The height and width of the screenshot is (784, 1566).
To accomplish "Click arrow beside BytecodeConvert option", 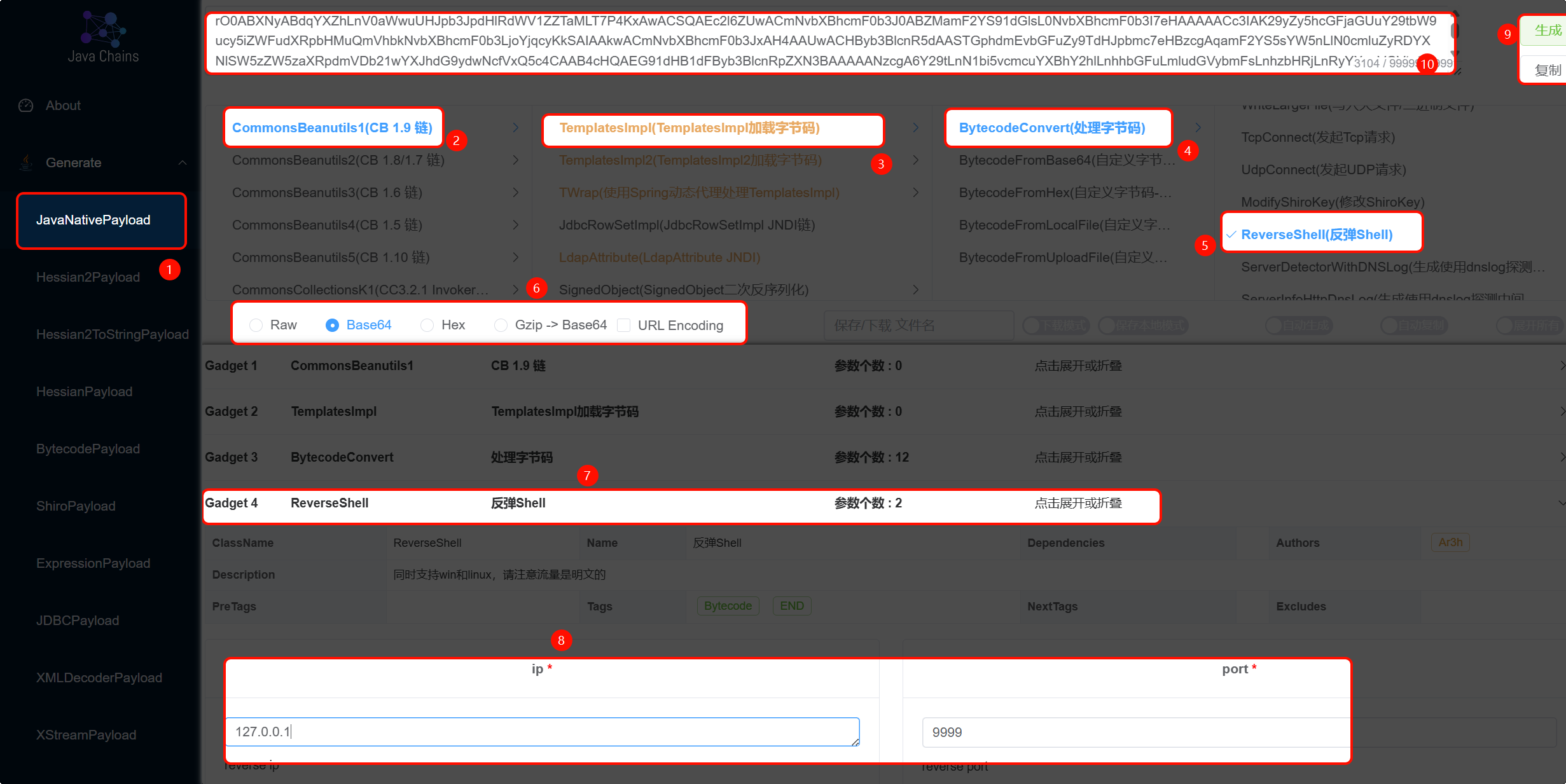I will click(1198, 128).
